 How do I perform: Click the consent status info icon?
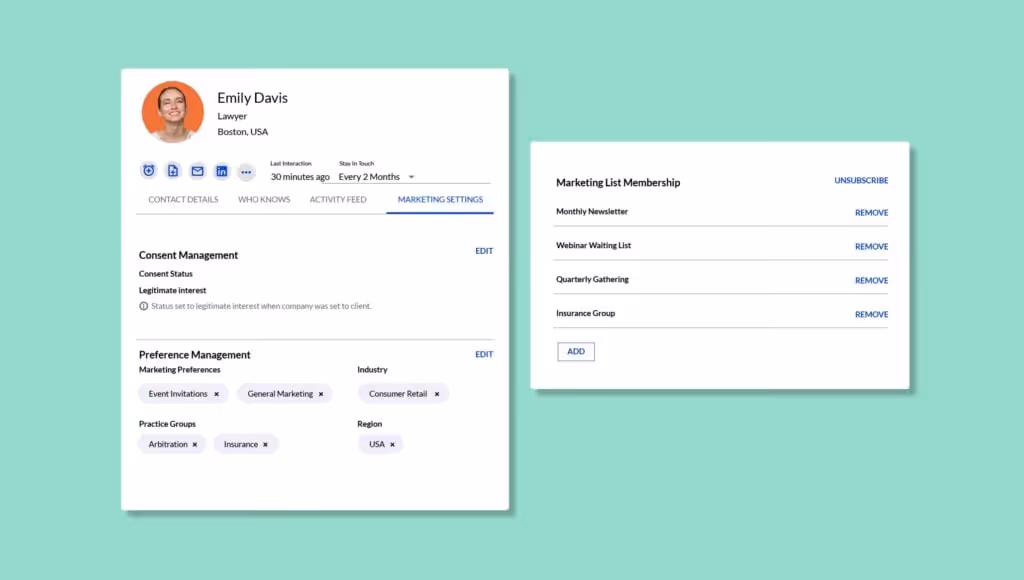pos(144,306)
